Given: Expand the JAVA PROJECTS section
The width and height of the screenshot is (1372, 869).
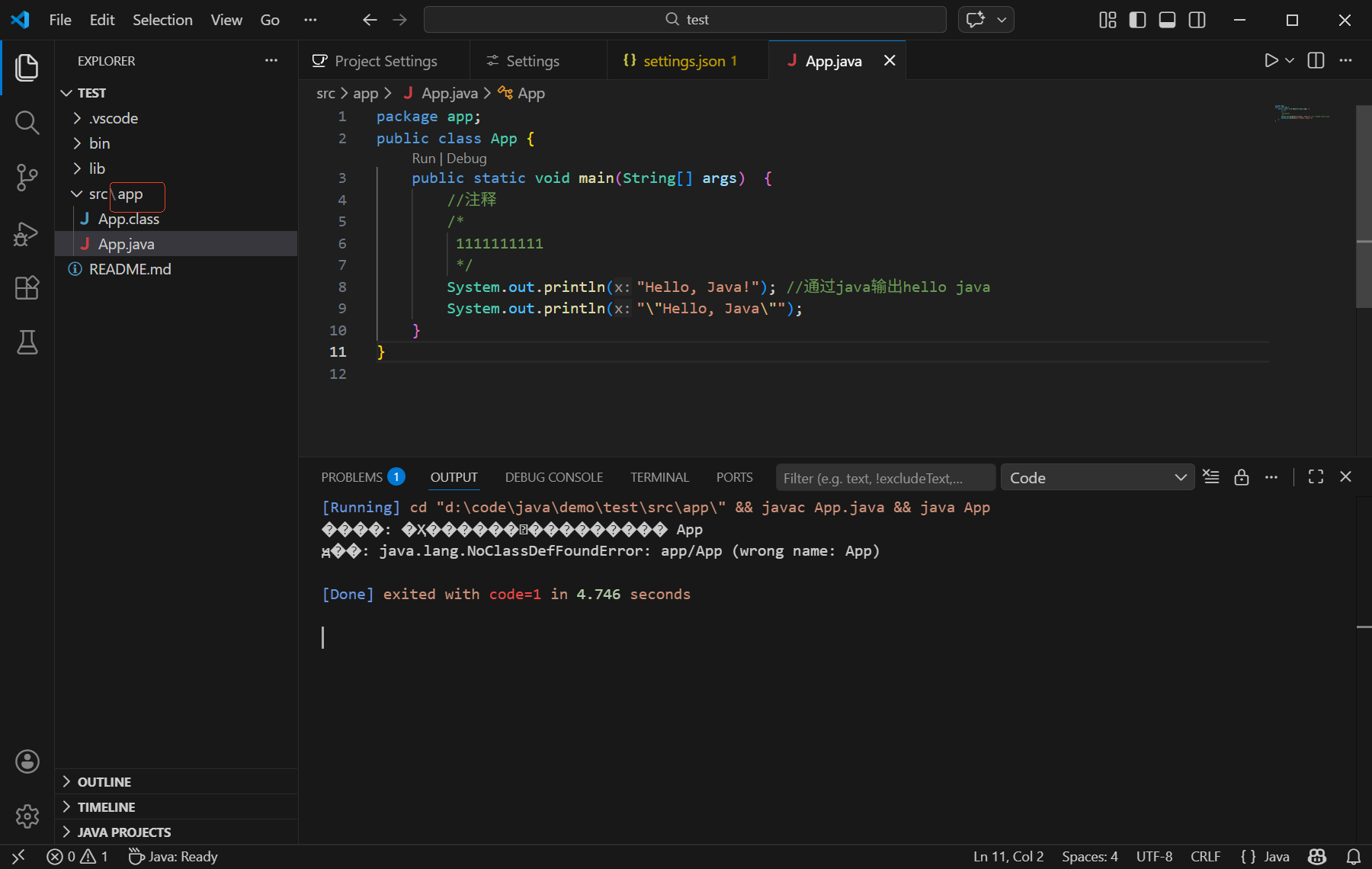Looking at the screenshot, I should click(x=176, y=832).
